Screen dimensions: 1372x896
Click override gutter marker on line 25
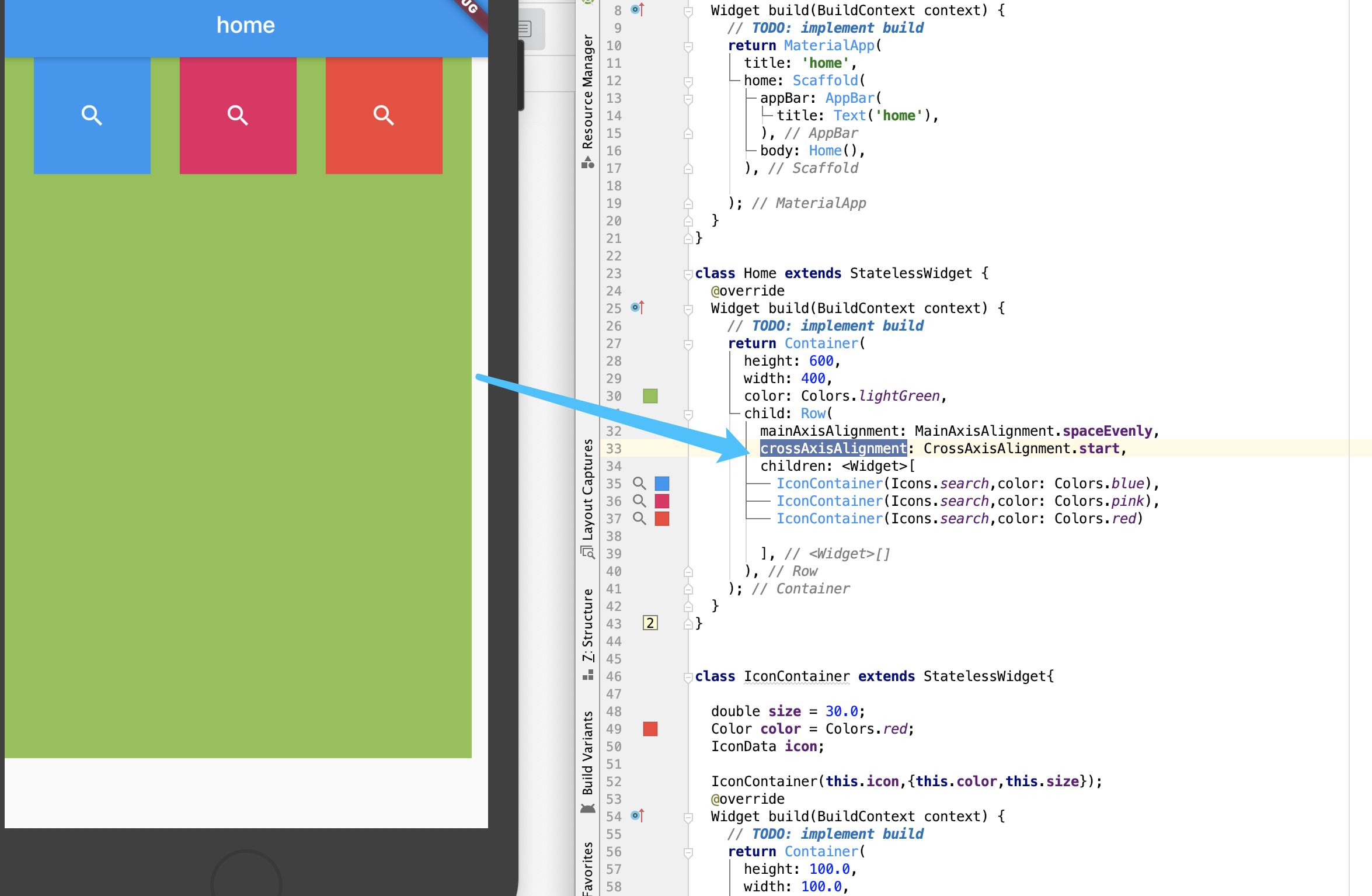coord(638,307)
